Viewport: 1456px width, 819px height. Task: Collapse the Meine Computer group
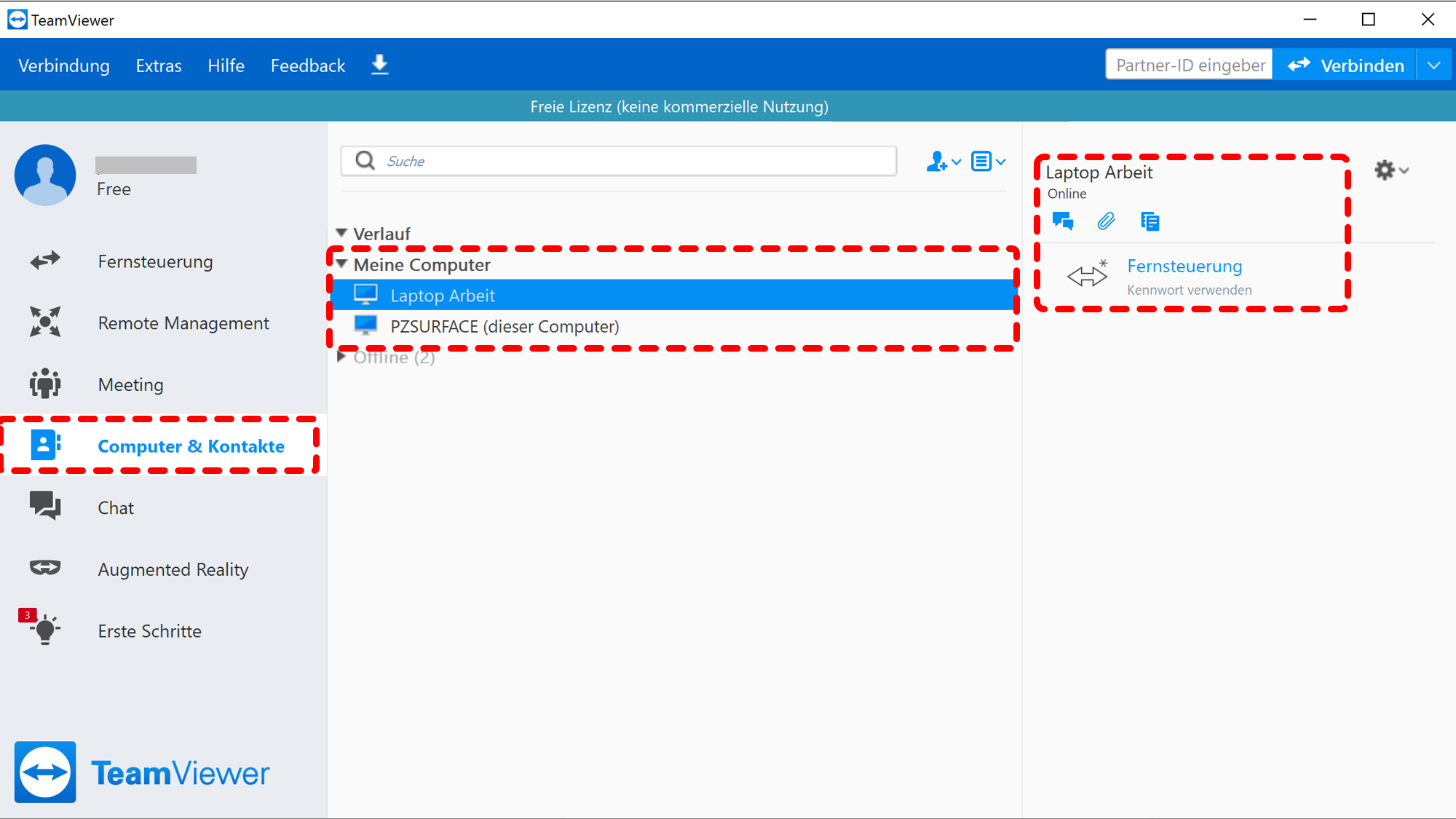[x=341, y=264]
